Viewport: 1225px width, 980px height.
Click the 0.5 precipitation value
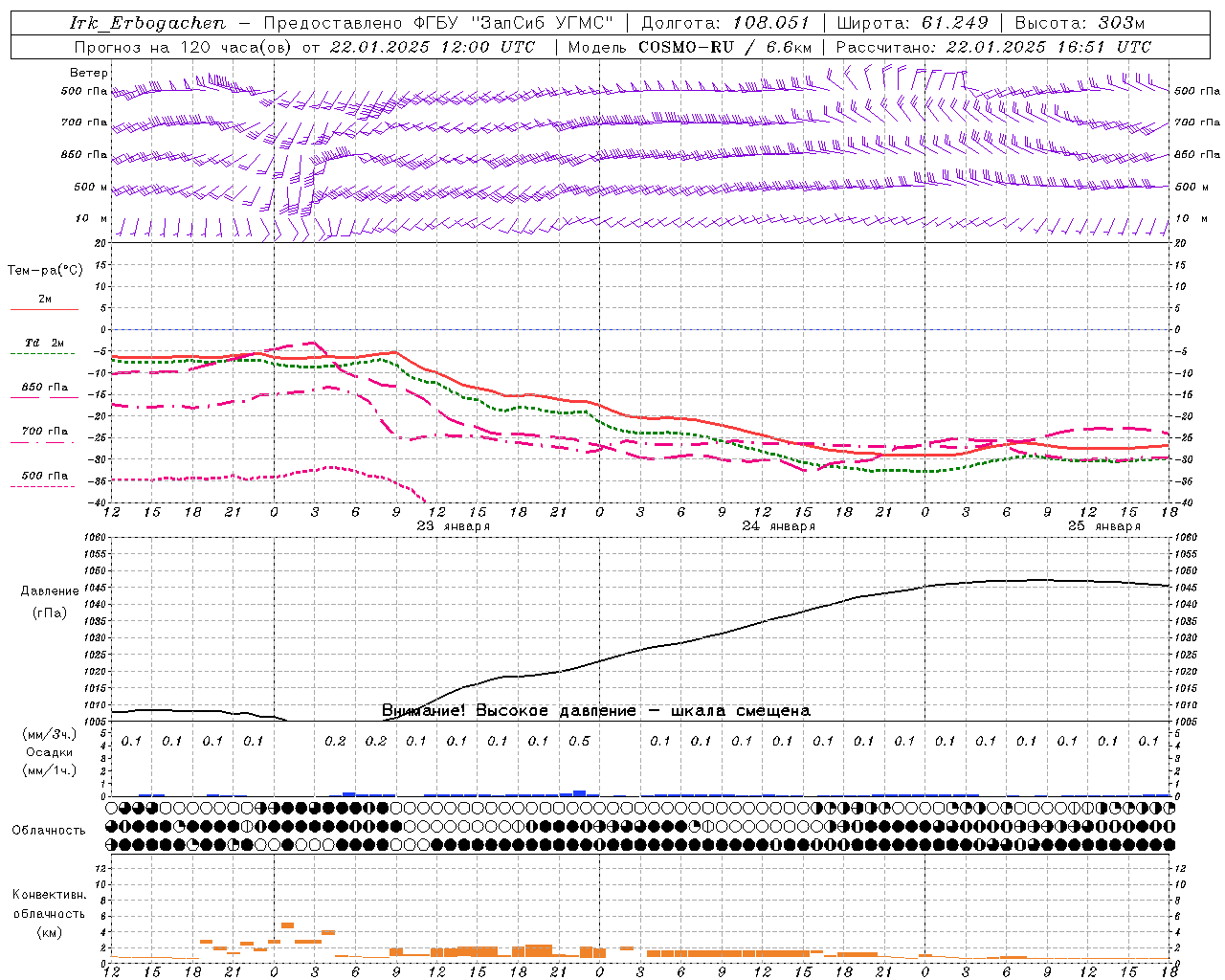tap(579, 742)
